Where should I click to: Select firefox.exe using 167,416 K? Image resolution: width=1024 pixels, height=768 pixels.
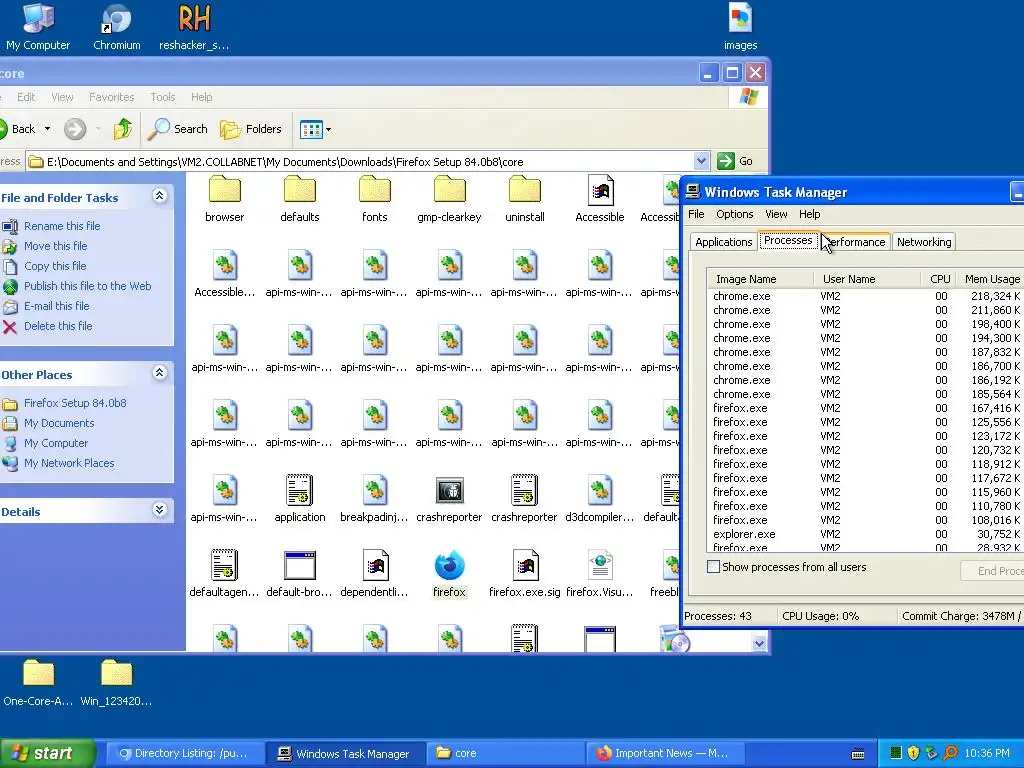click(866, 408)
